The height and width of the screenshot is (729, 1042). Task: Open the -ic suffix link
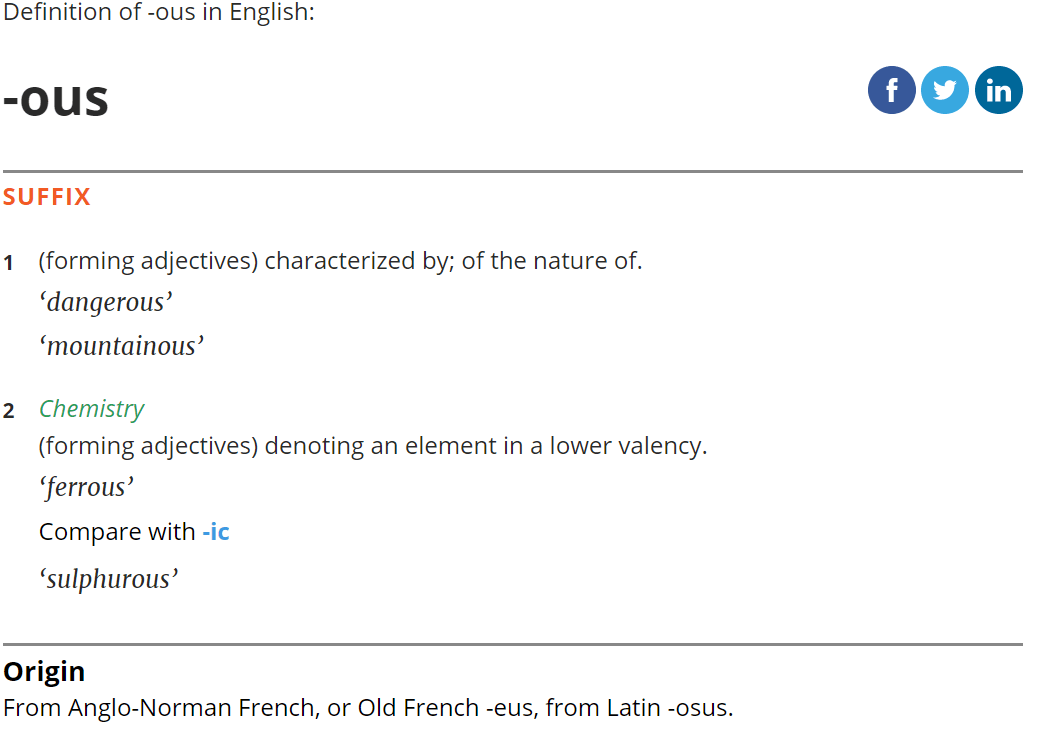click(x=215, y=532)
